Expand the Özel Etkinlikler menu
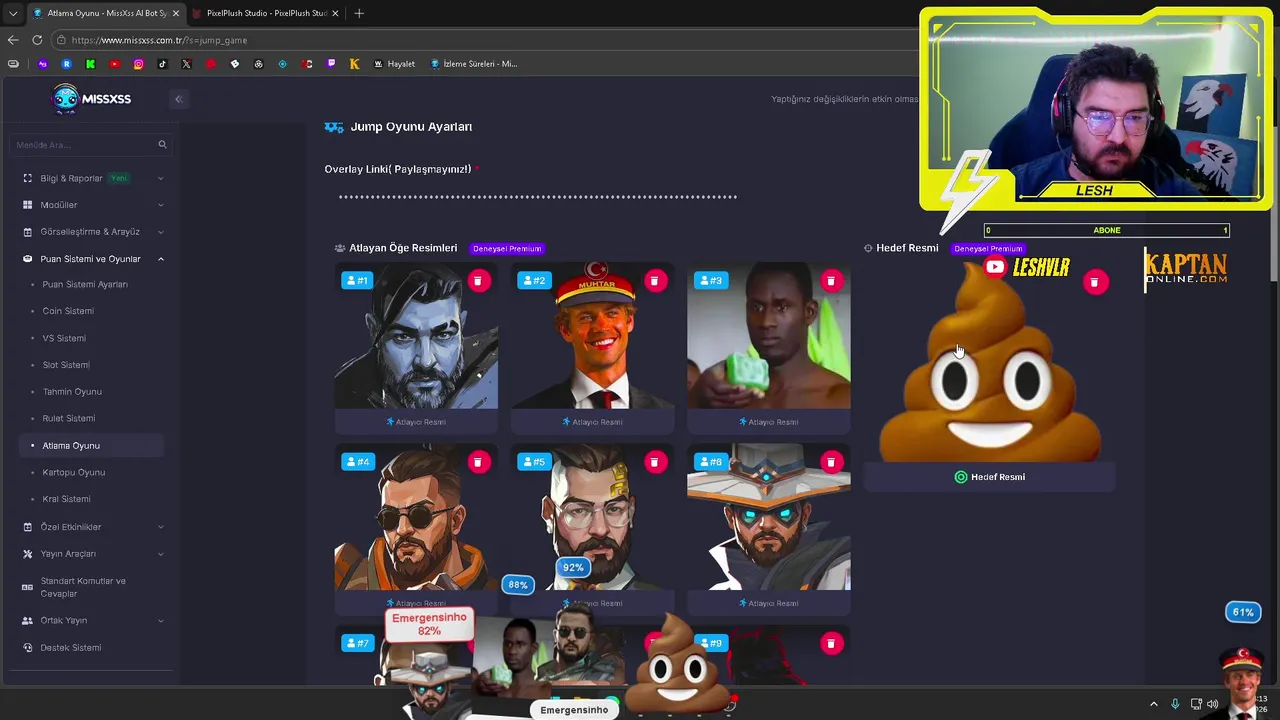Screen dimensions: 1280x720 (x=93, y=527)
